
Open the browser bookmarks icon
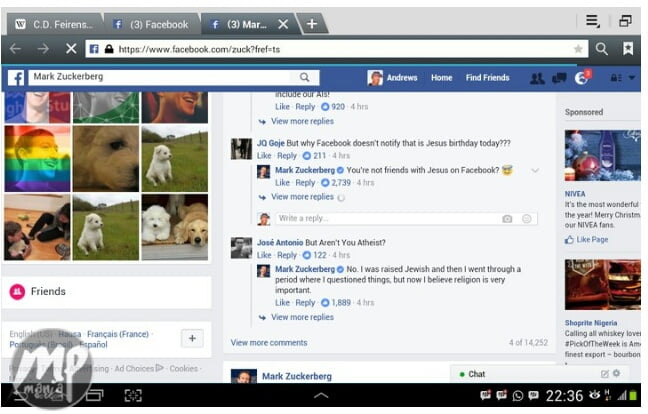tap(628, 48)
